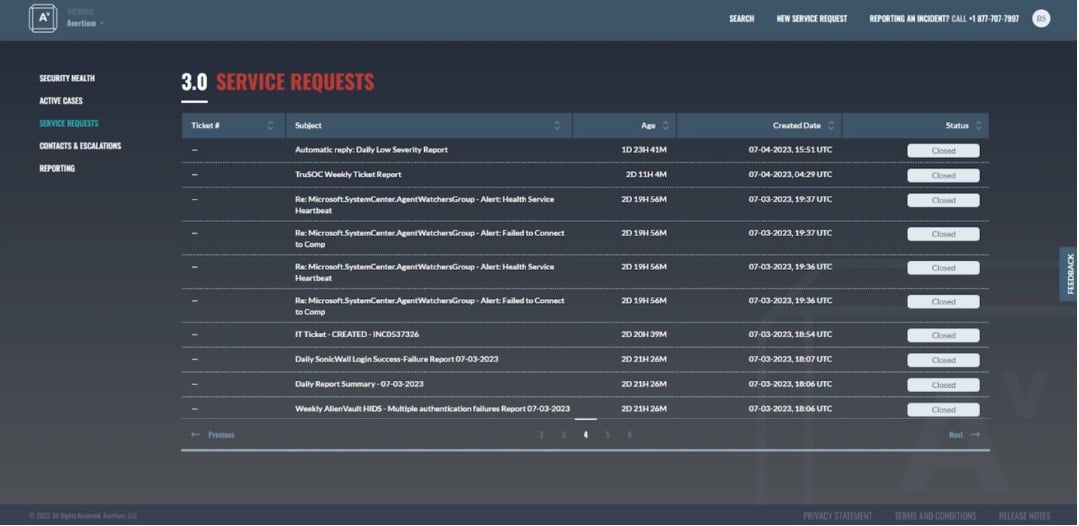This screenshot has width=1079, height=526.
Task: Click Closed status of Daily Report Summary
Action: click(x=943, y=385)
